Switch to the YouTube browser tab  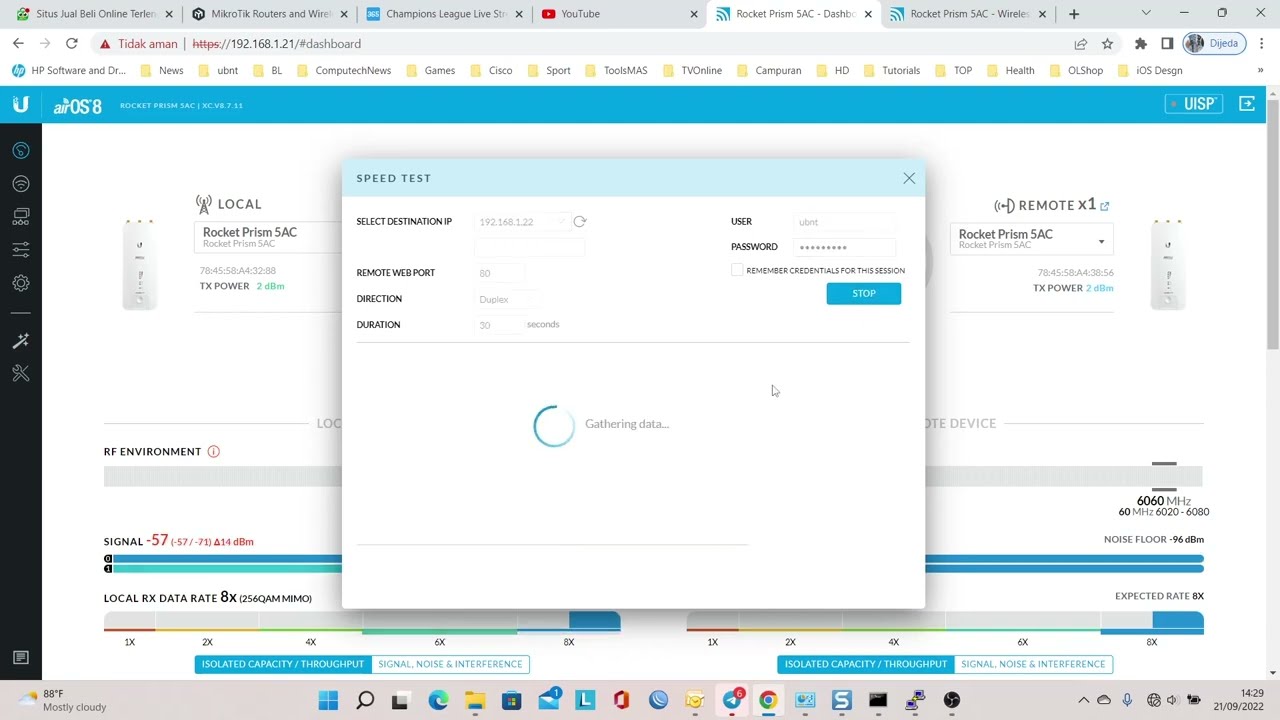coord(616,14)
